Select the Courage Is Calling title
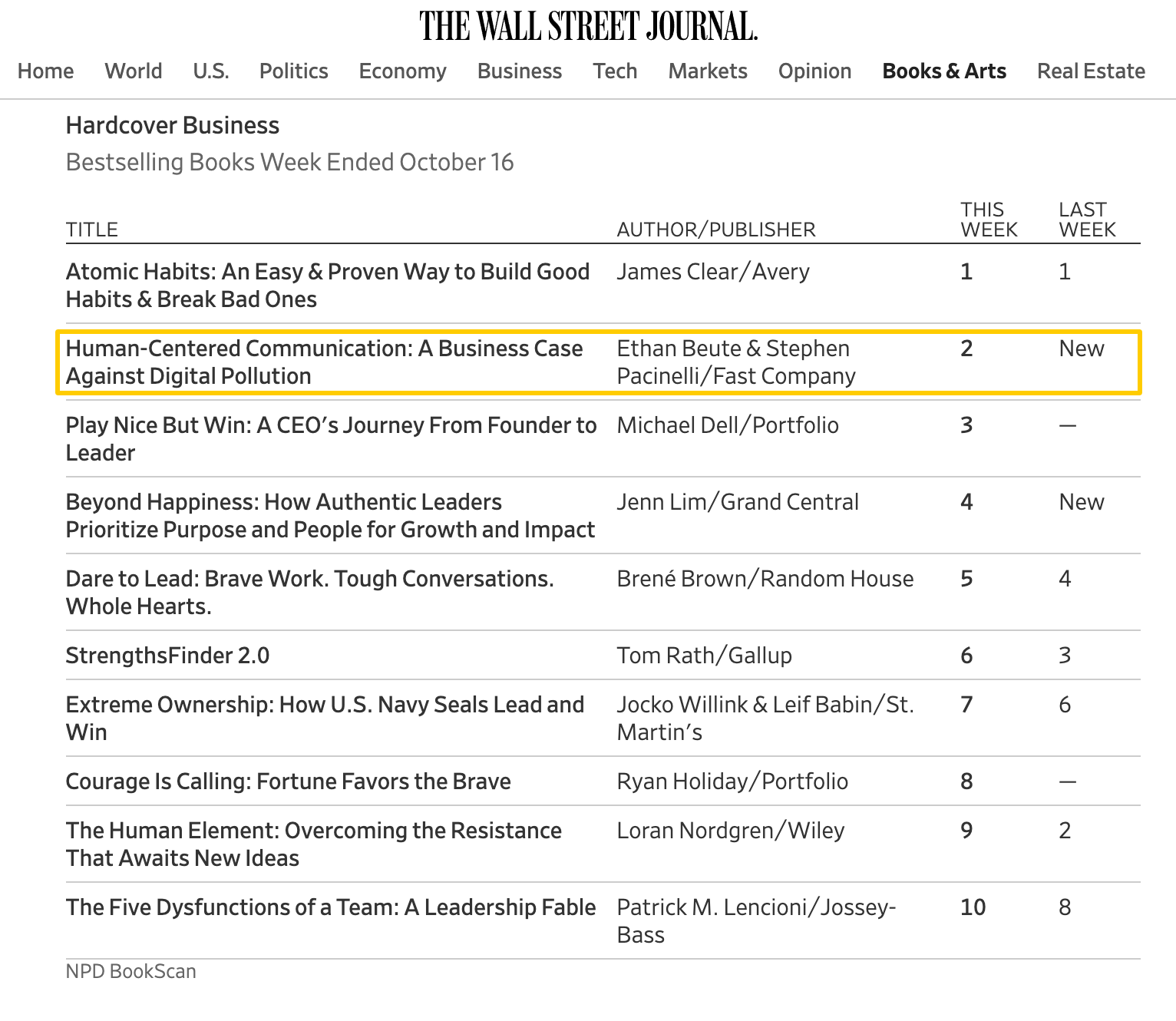 (289, 781)
